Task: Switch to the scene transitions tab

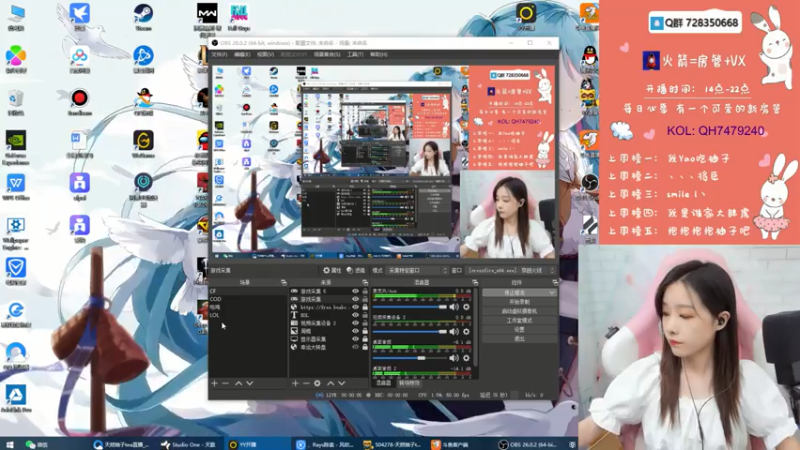Action: click(x=409, y=383)
